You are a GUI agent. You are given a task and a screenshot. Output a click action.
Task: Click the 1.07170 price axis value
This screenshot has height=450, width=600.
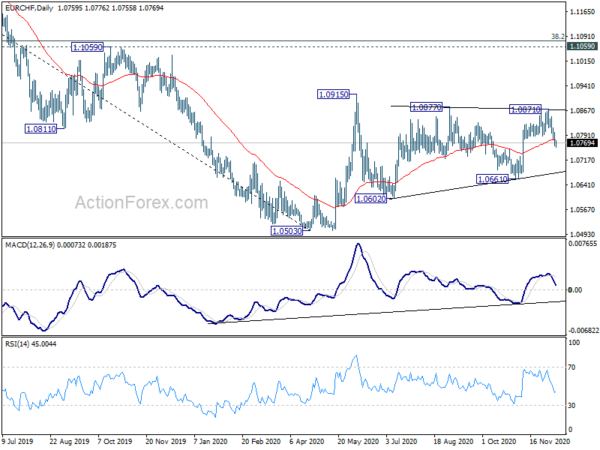tap(582, 160)
